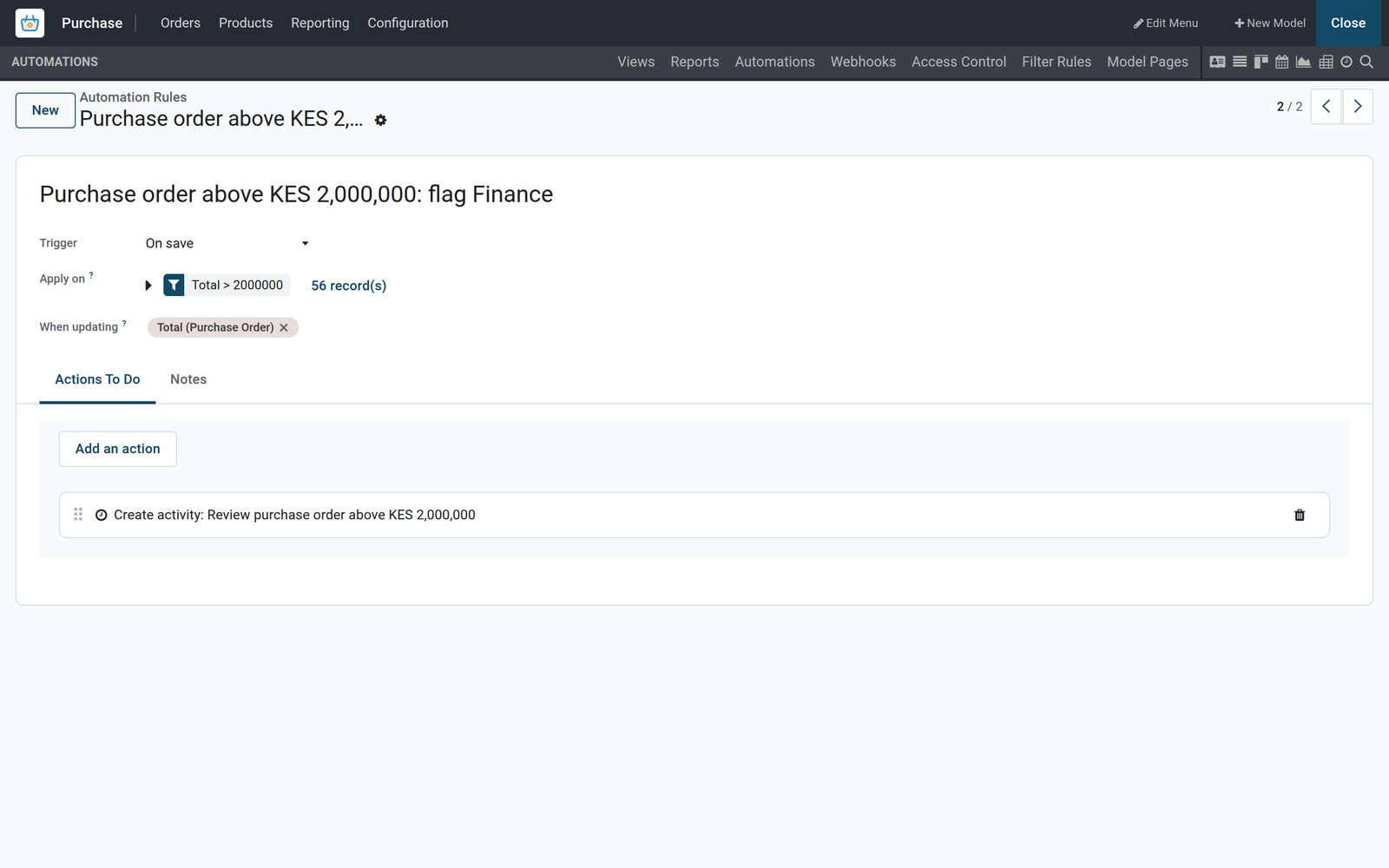Open the Trigger dropdown set to On save

coord(227,244)
